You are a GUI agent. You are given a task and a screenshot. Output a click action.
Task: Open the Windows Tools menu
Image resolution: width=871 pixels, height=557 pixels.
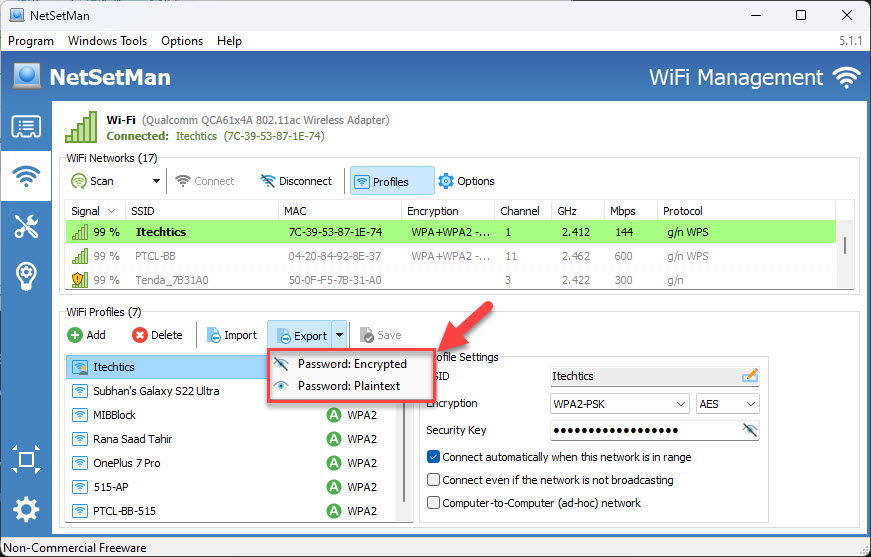pos(107,41)
